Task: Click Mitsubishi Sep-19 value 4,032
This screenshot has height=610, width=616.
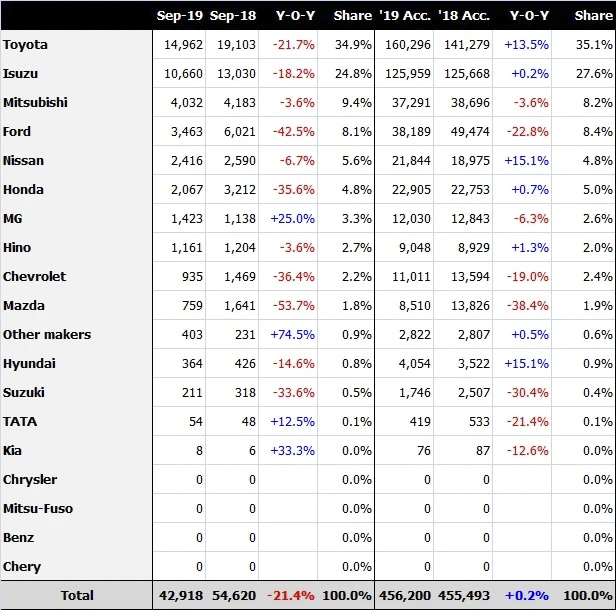Action: 187,103
